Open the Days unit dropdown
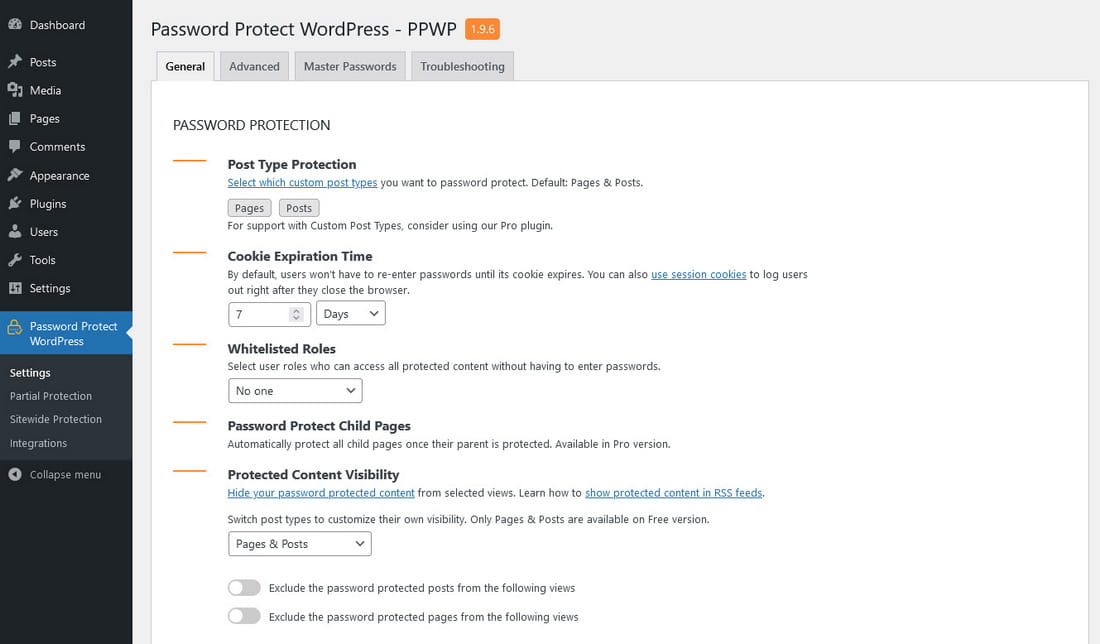Image resolution: width=1100 pixels, height=644 pixels. pyautogui.click(x=351, y=314)
